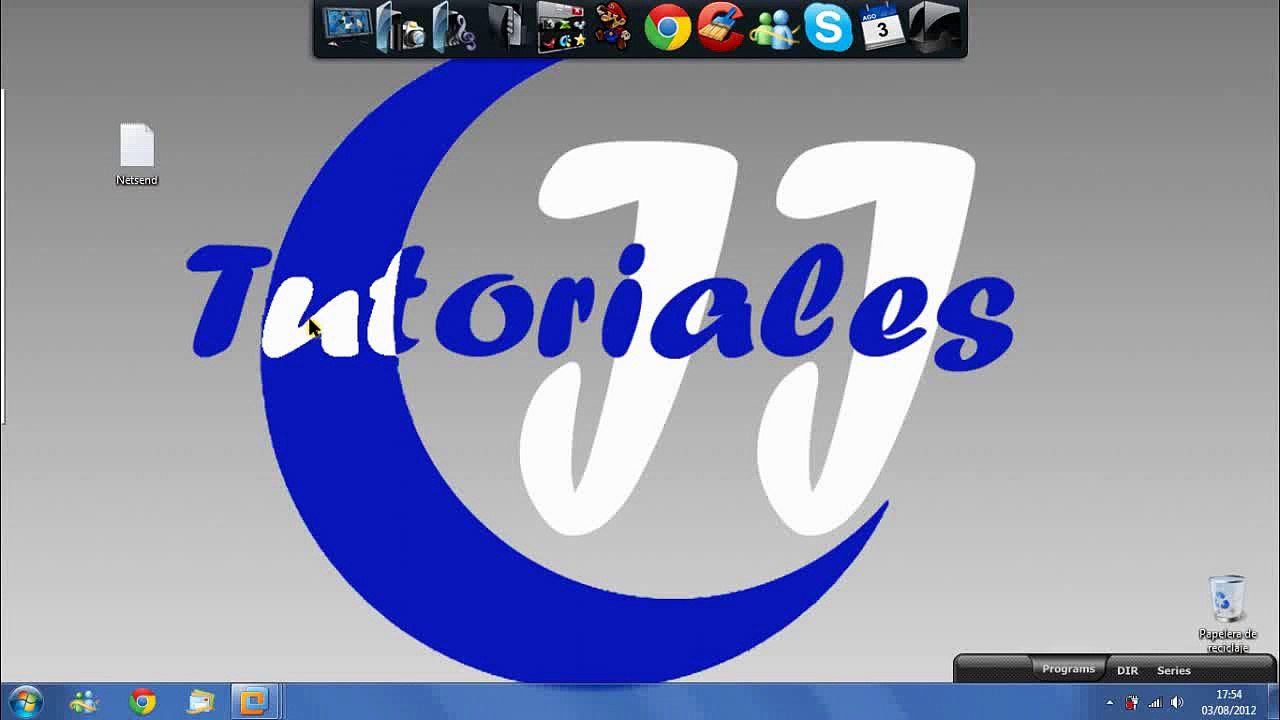Open the clock showing 17:54
The image size is (1280, 720).
1229,702
